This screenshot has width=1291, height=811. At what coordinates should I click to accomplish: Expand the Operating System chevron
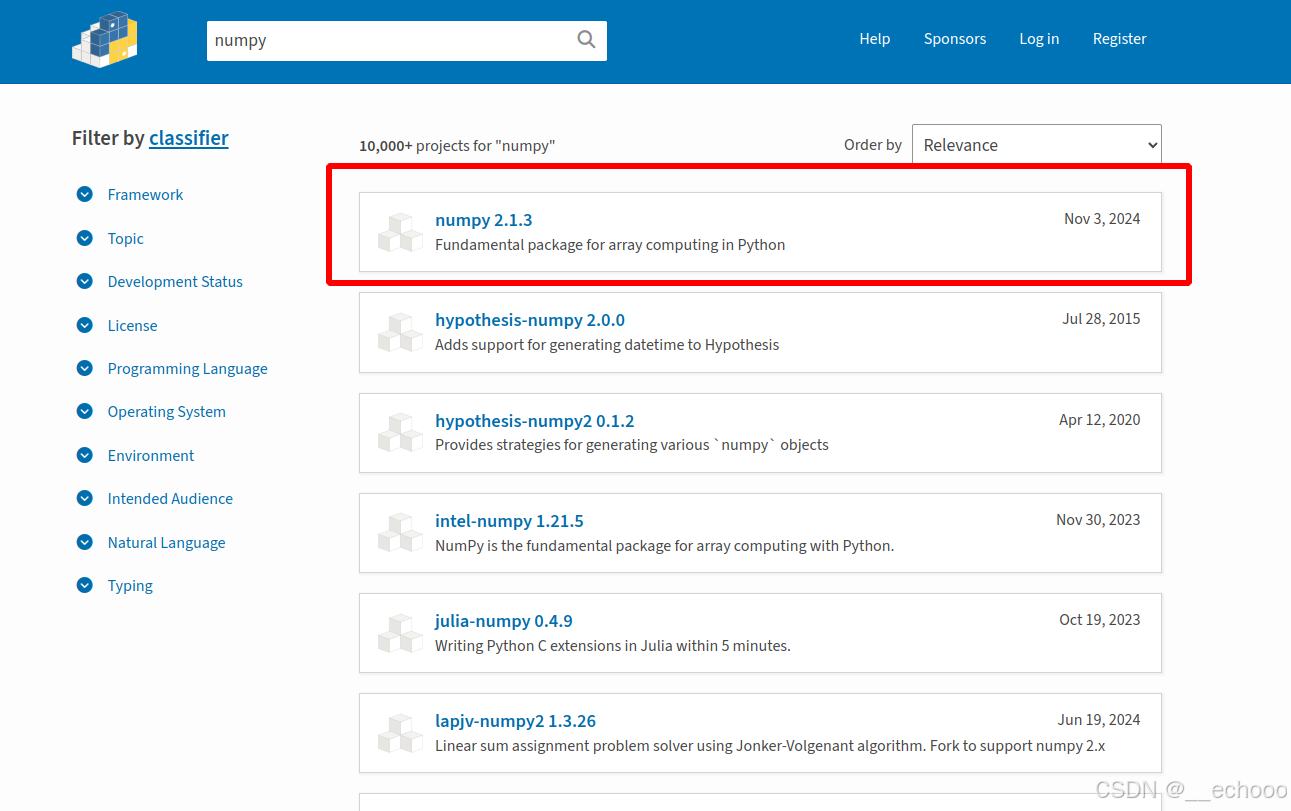click(x=85, y=411)
